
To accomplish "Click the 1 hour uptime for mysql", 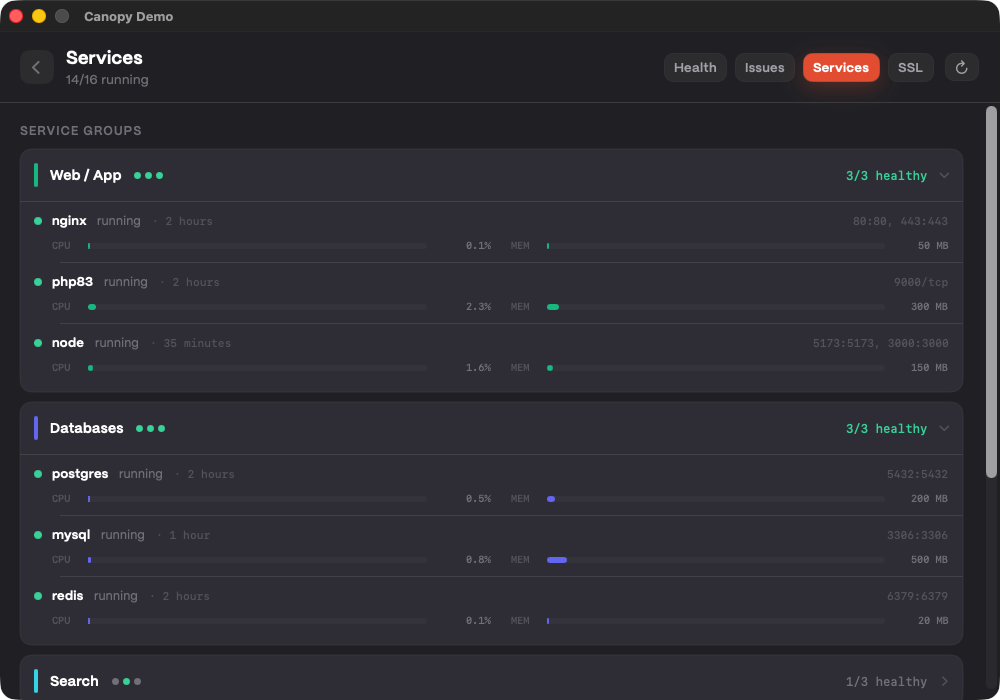I will (x=189, y=536).
